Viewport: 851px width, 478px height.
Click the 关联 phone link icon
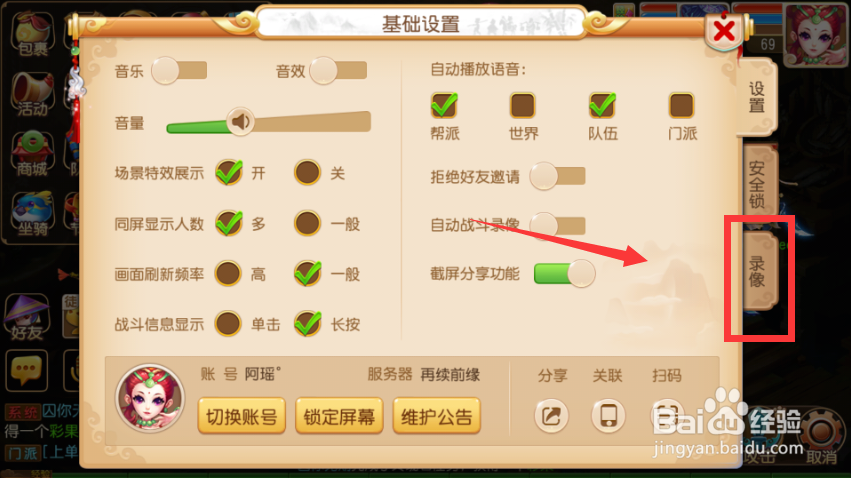coord(608,416)
